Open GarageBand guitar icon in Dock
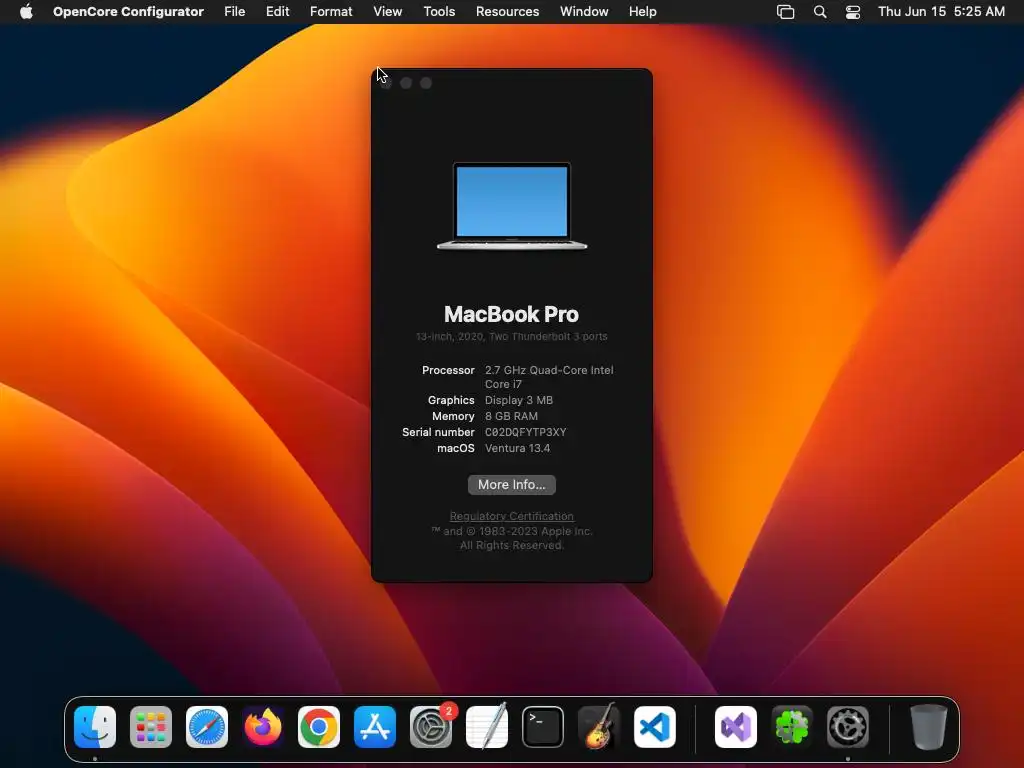Screen dimensions: 1024x768 (599, 727)
